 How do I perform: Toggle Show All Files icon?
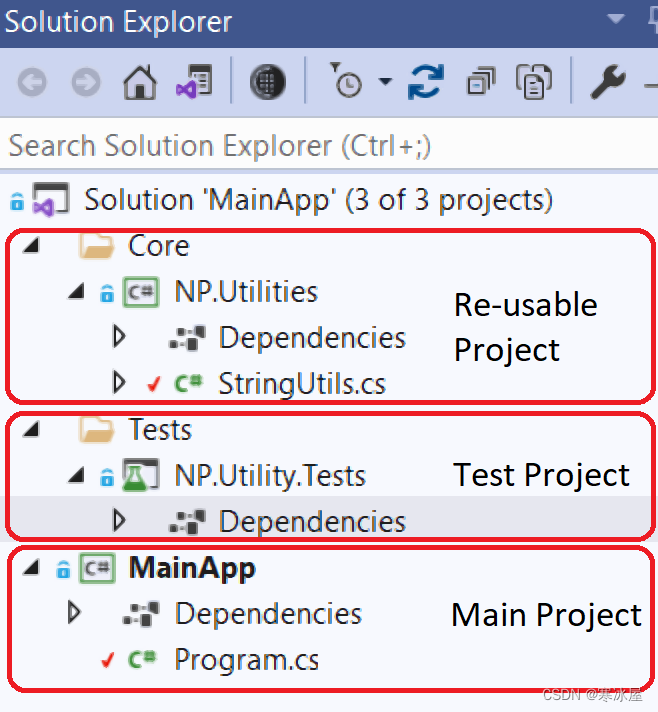[x=534, y=82]
